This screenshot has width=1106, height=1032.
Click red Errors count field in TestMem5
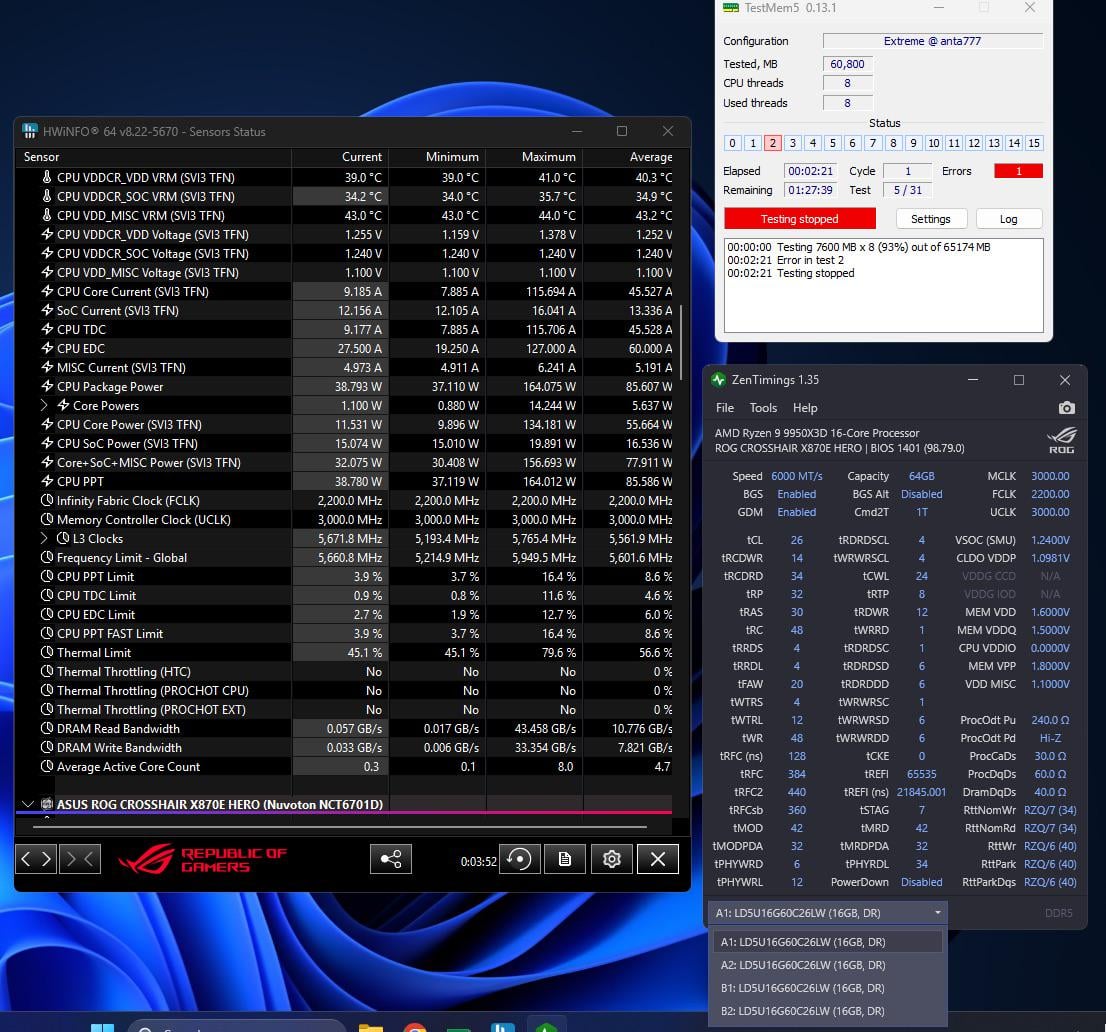(1018, 171)
